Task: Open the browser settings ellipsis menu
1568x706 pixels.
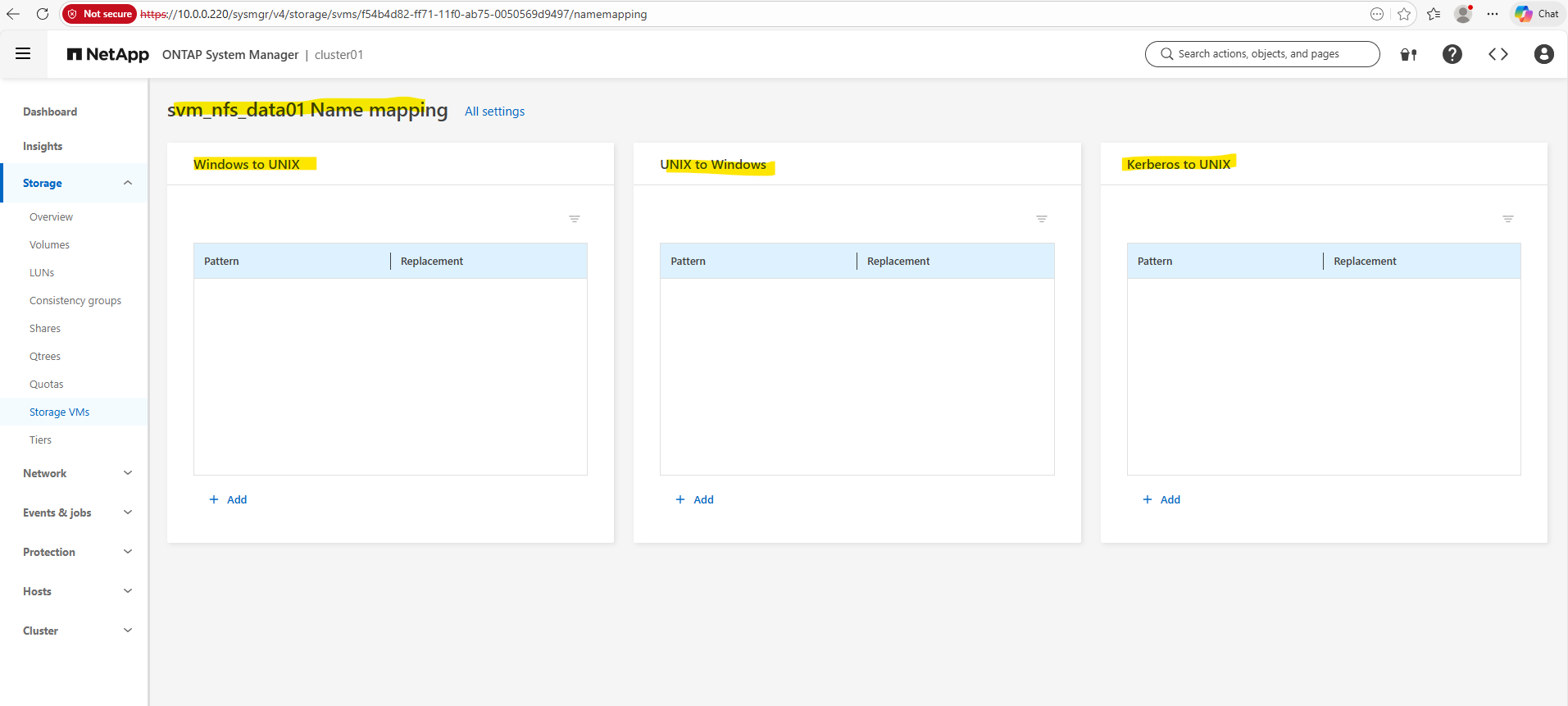Action: (x=1493, y=14)
